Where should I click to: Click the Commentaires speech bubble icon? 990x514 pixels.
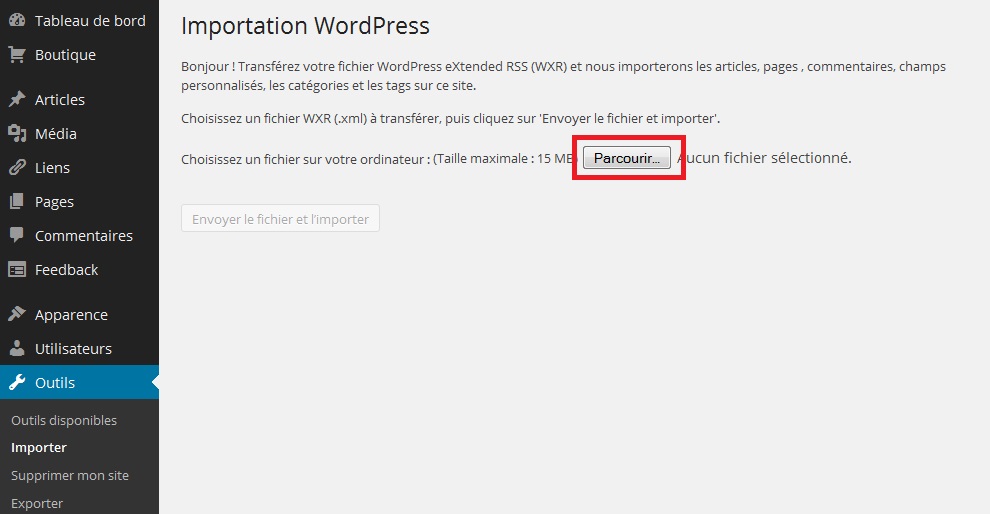(17, 236)
